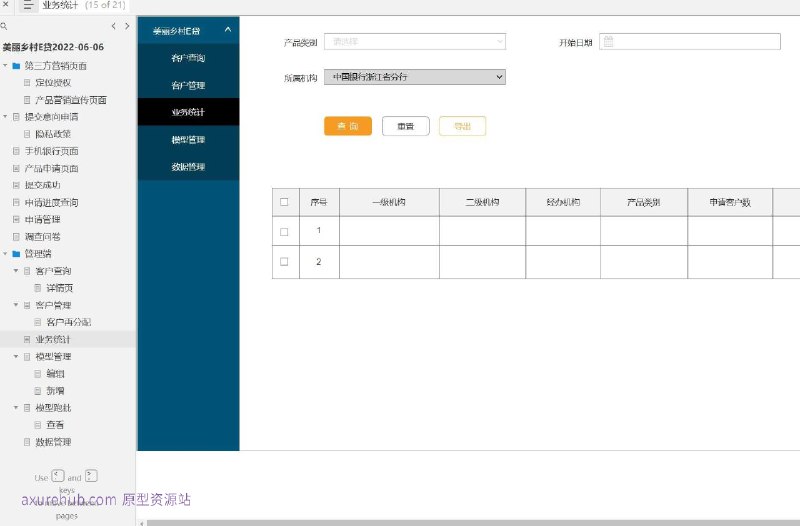Viewport: 800px width, 526px height.
Task: Click the 业务统计 (15 of 21) page title
Action: 84,5
